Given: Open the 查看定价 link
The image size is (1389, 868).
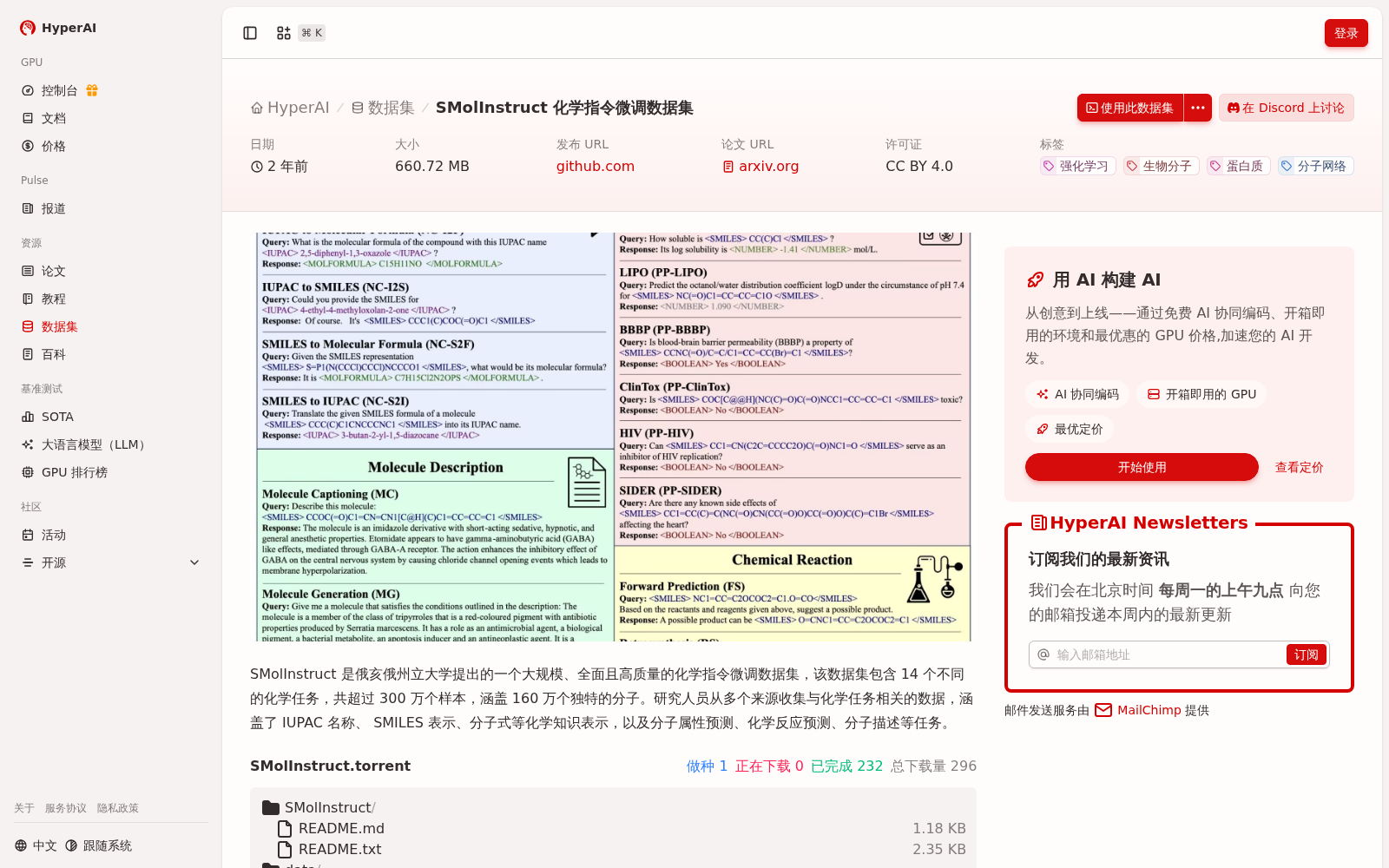Looking at the screenshot, I should pyautogui.click(x=1299, y=467).
